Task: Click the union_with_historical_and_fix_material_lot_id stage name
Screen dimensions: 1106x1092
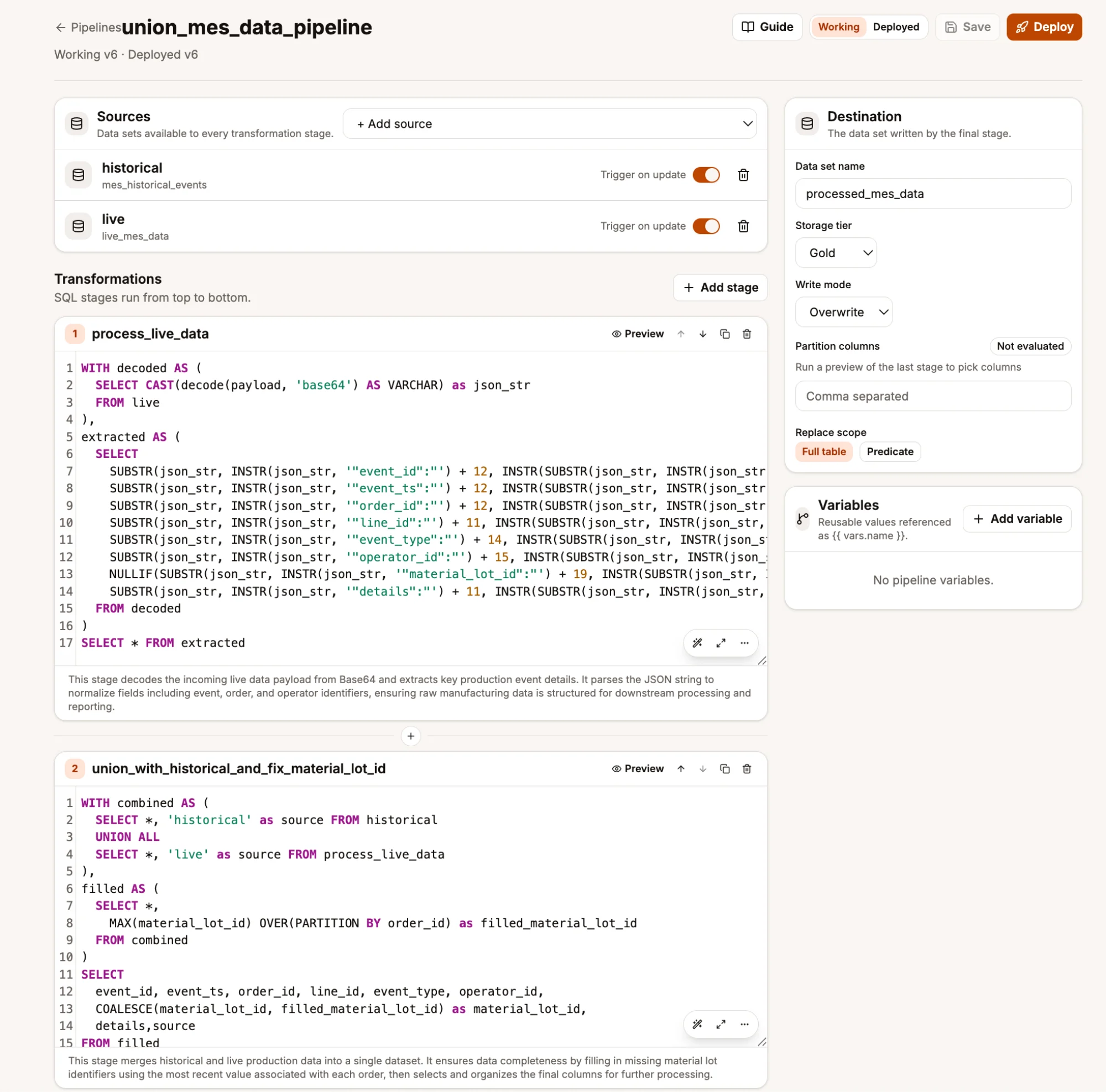Action: coord(239,768)
